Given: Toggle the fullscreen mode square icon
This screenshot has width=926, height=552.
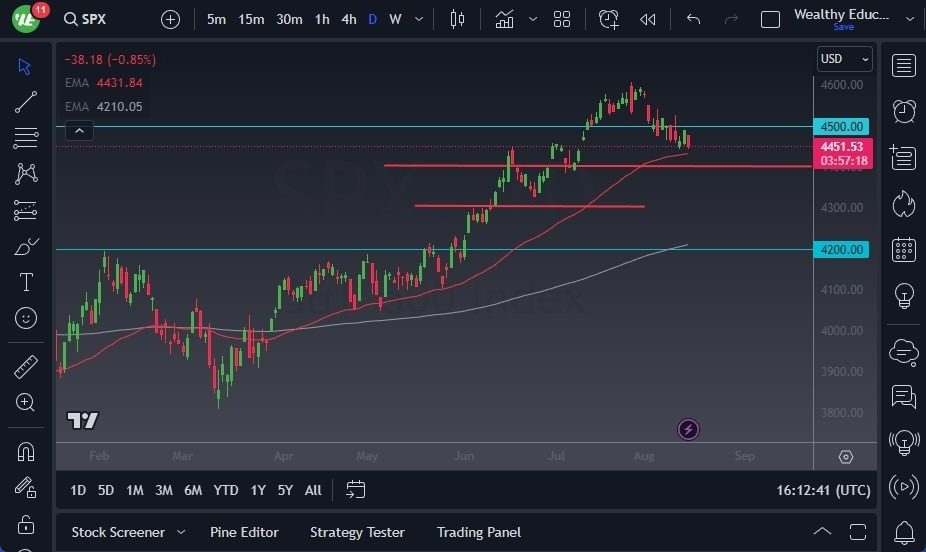Looking at the screenshot, I should click(x=770, y=19).
